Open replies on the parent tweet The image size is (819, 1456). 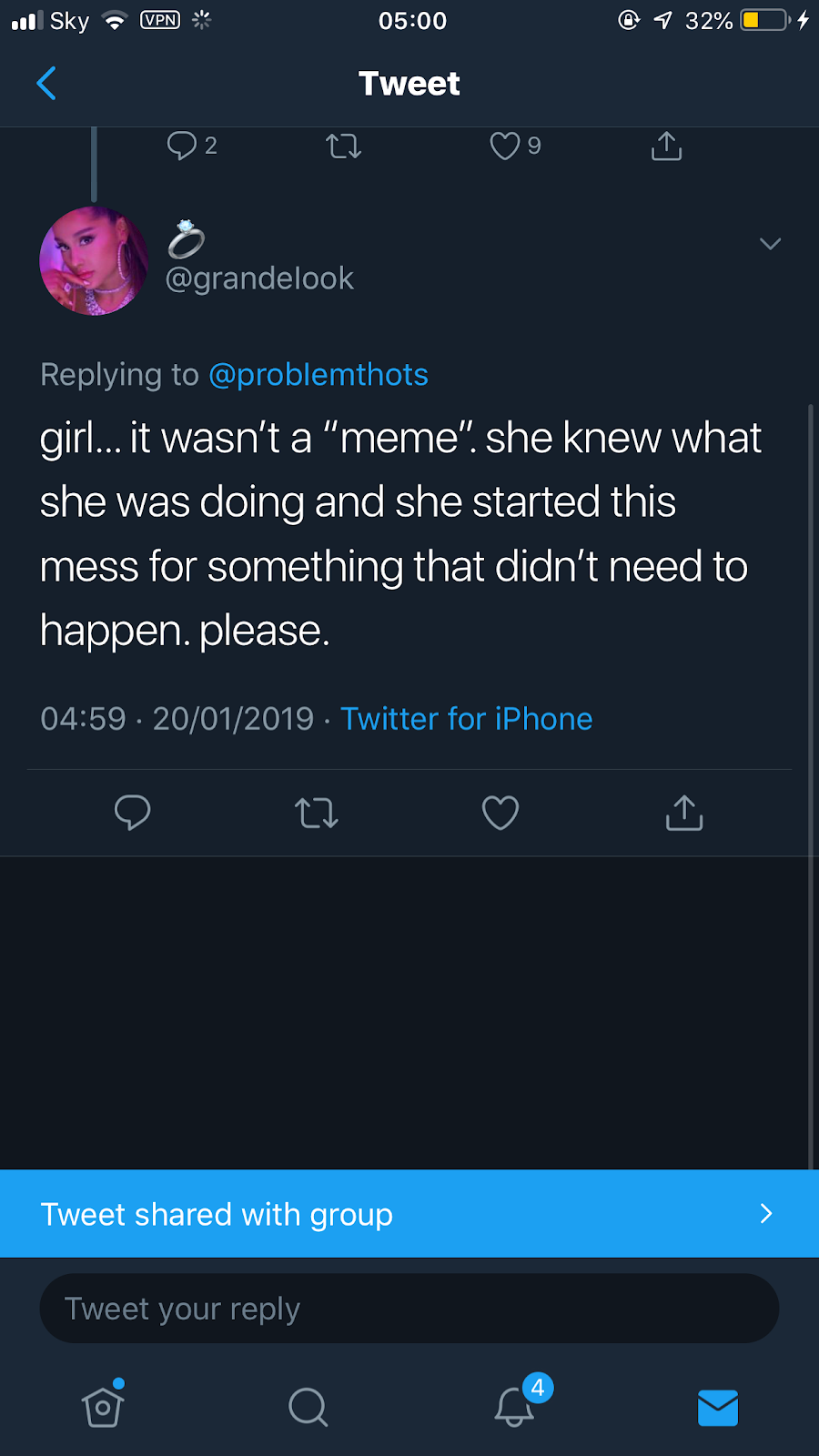coord(183,146)
